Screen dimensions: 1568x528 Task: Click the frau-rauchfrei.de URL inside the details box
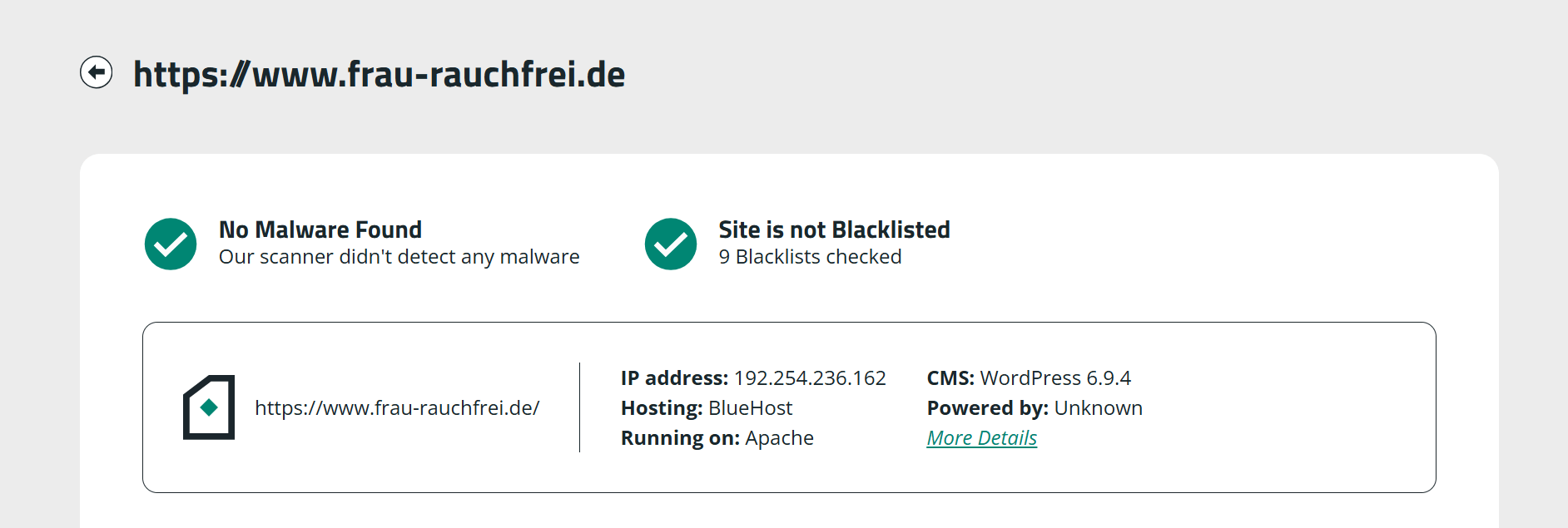point(397,408)
